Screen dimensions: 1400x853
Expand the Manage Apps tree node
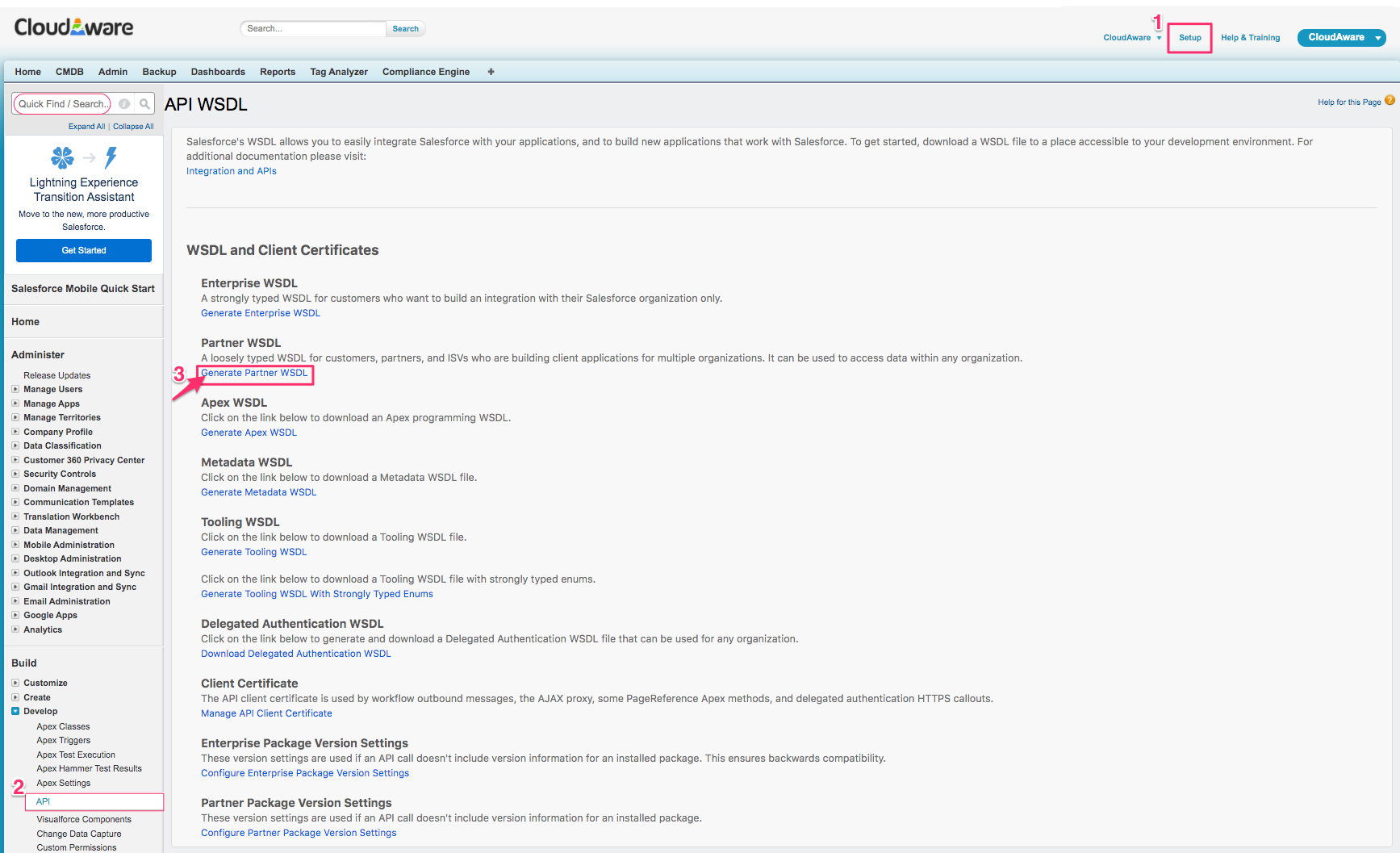[15, 404]
